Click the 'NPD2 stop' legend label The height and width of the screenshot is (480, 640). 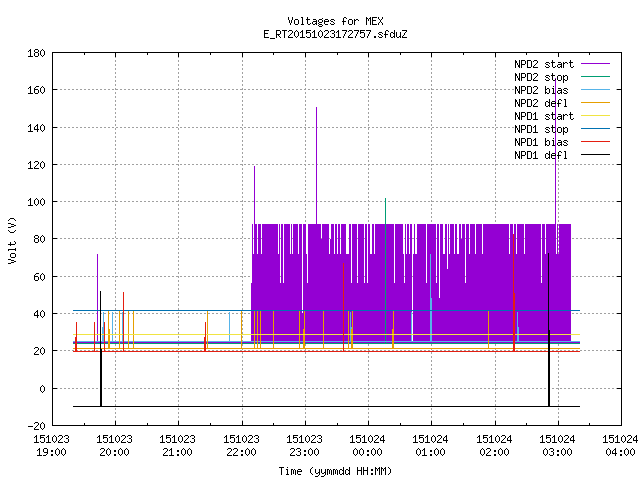coord(541,77)
